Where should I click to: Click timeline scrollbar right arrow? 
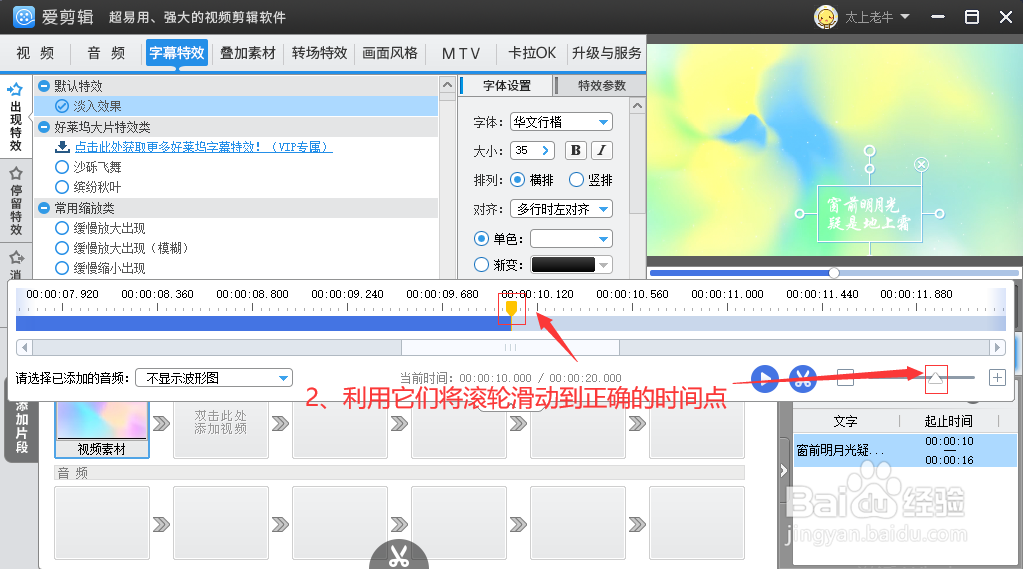[997, 347]
